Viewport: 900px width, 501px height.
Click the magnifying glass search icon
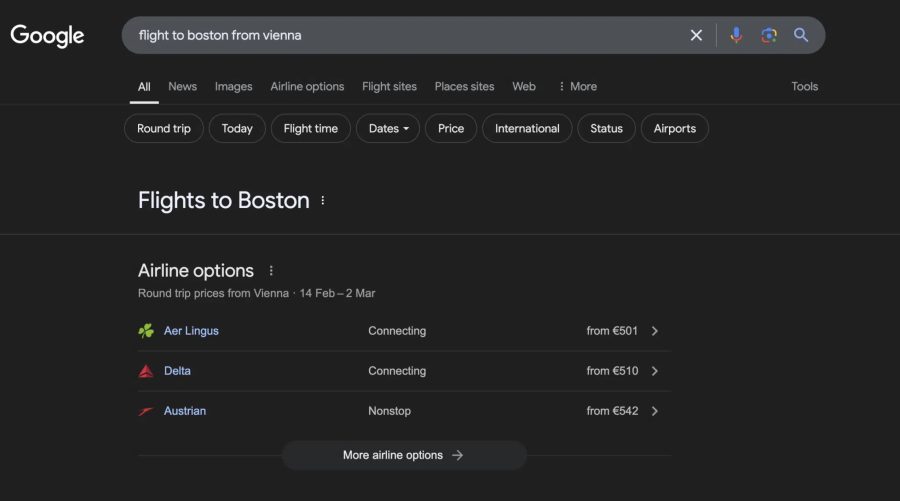(801, 36)
